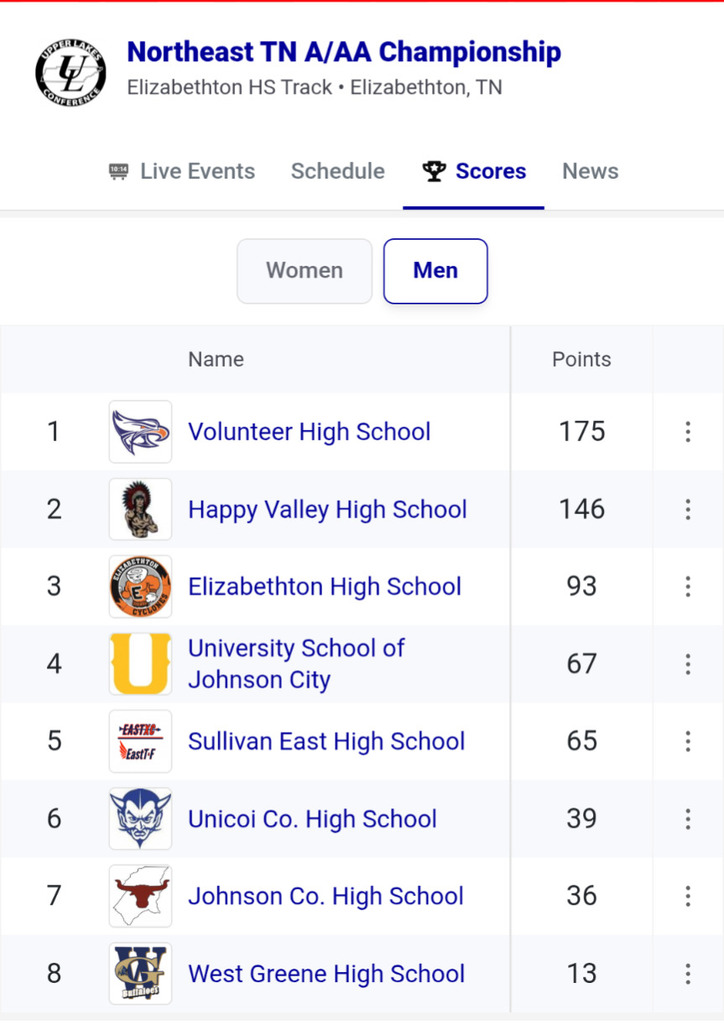Switch scores to Women

point(304,271)
